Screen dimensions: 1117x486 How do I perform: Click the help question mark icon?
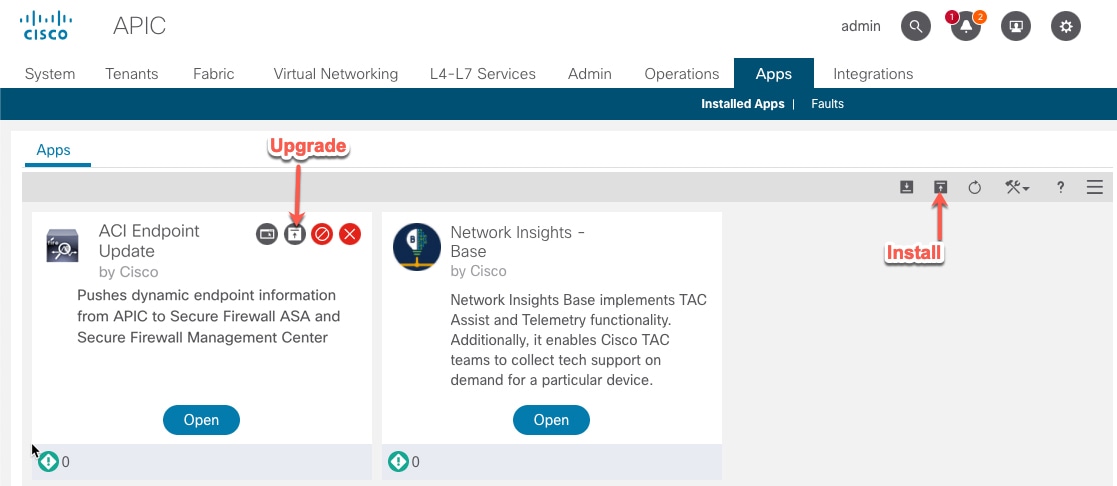[1061, 187]
